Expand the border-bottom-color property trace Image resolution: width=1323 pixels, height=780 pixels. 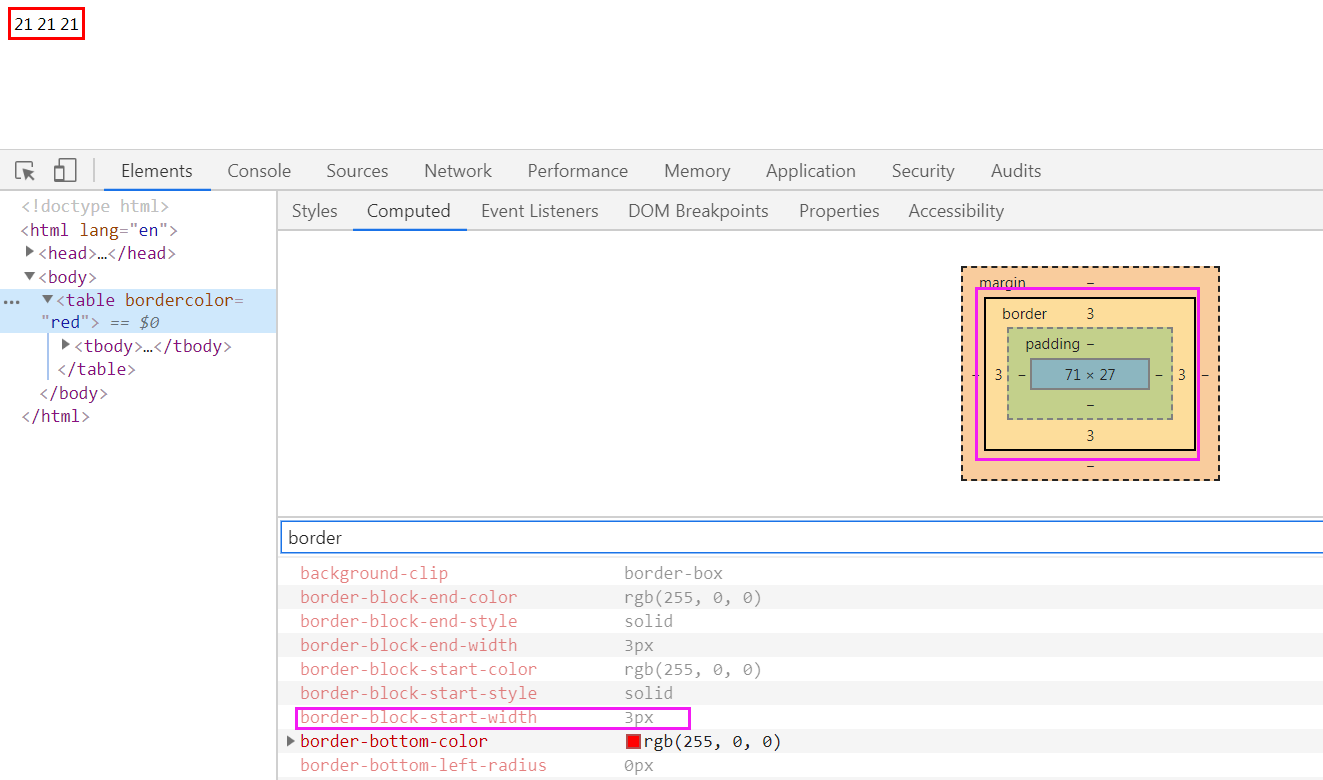pyautogui.click(x=291, y=741)
